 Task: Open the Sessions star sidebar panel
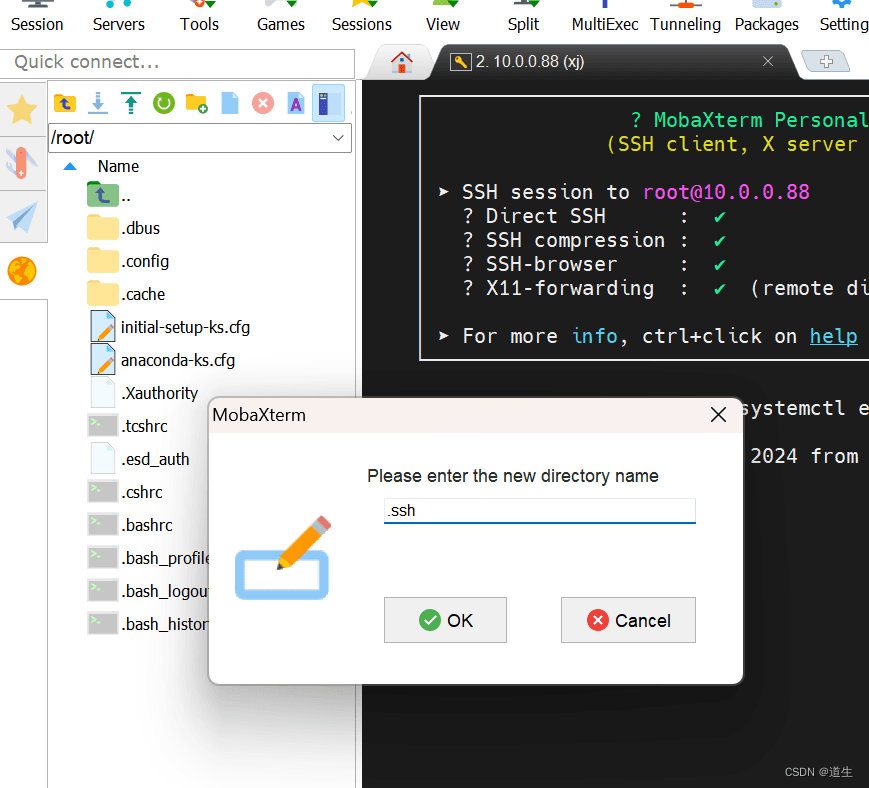(x=22, y=109)
